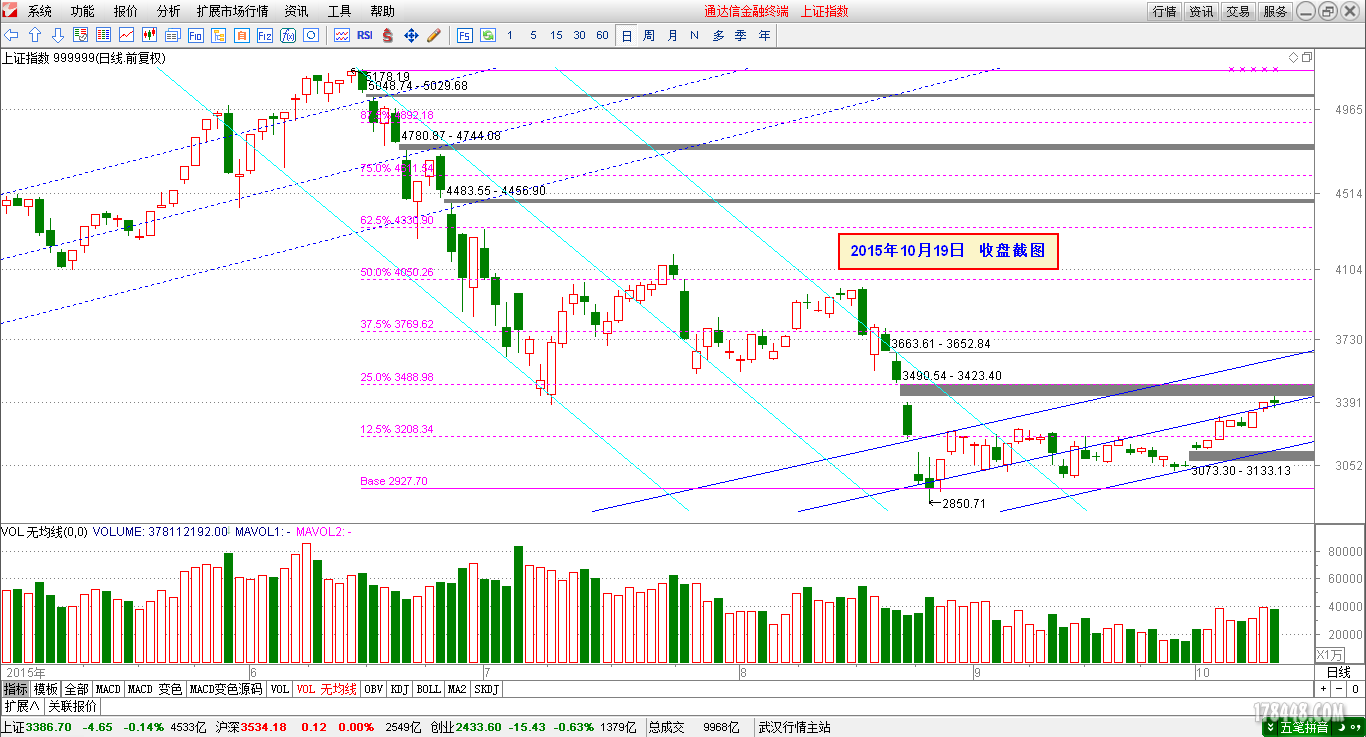1366x737 pixels.
Task: Select the pencil drawing tool
Action: [x=433, y=35]
